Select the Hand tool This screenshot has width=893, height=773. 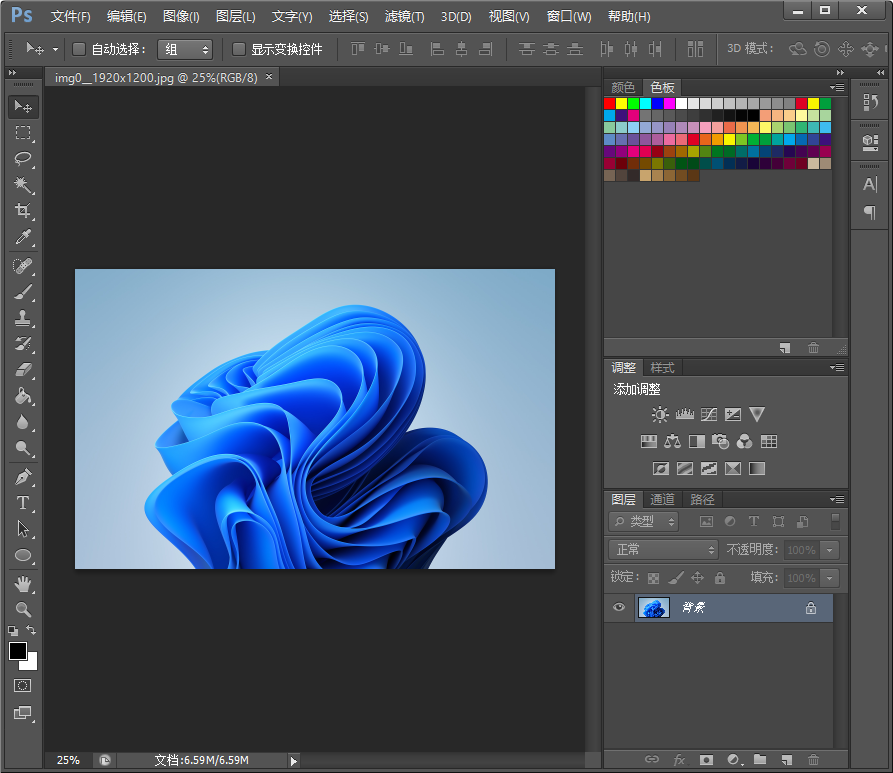23,583
